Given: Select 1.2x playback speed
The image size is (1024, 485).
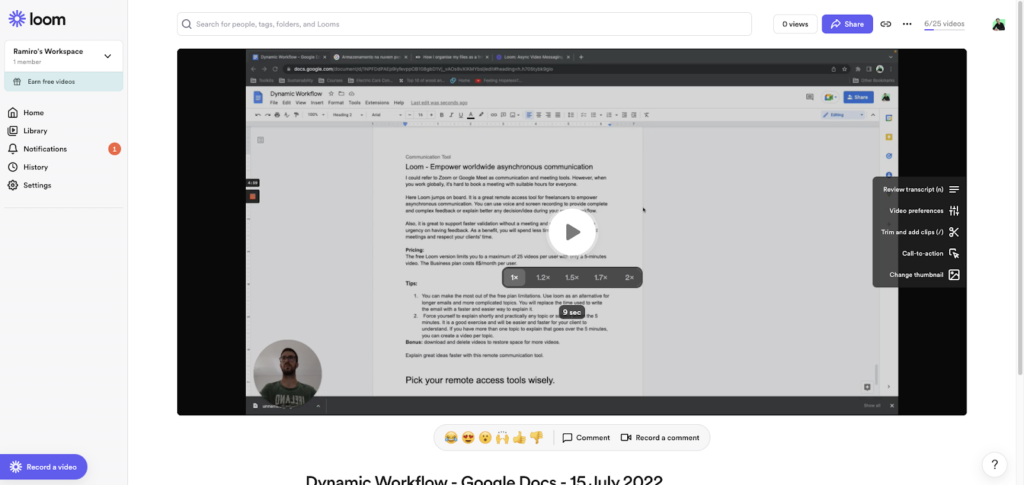Looking at the screenshot, I should pyautogui.click(x=543, y=277).
